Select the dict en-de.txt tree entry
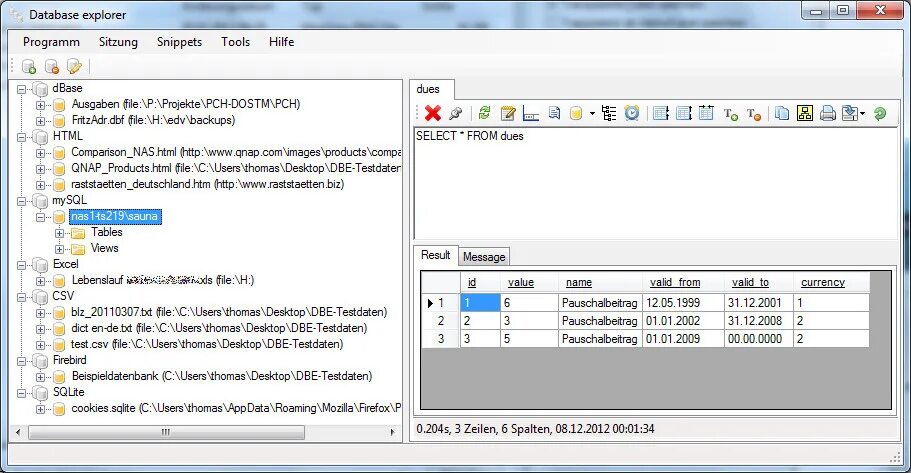The height and width of the screenshot is (473, 911). [x=219, y=328]
